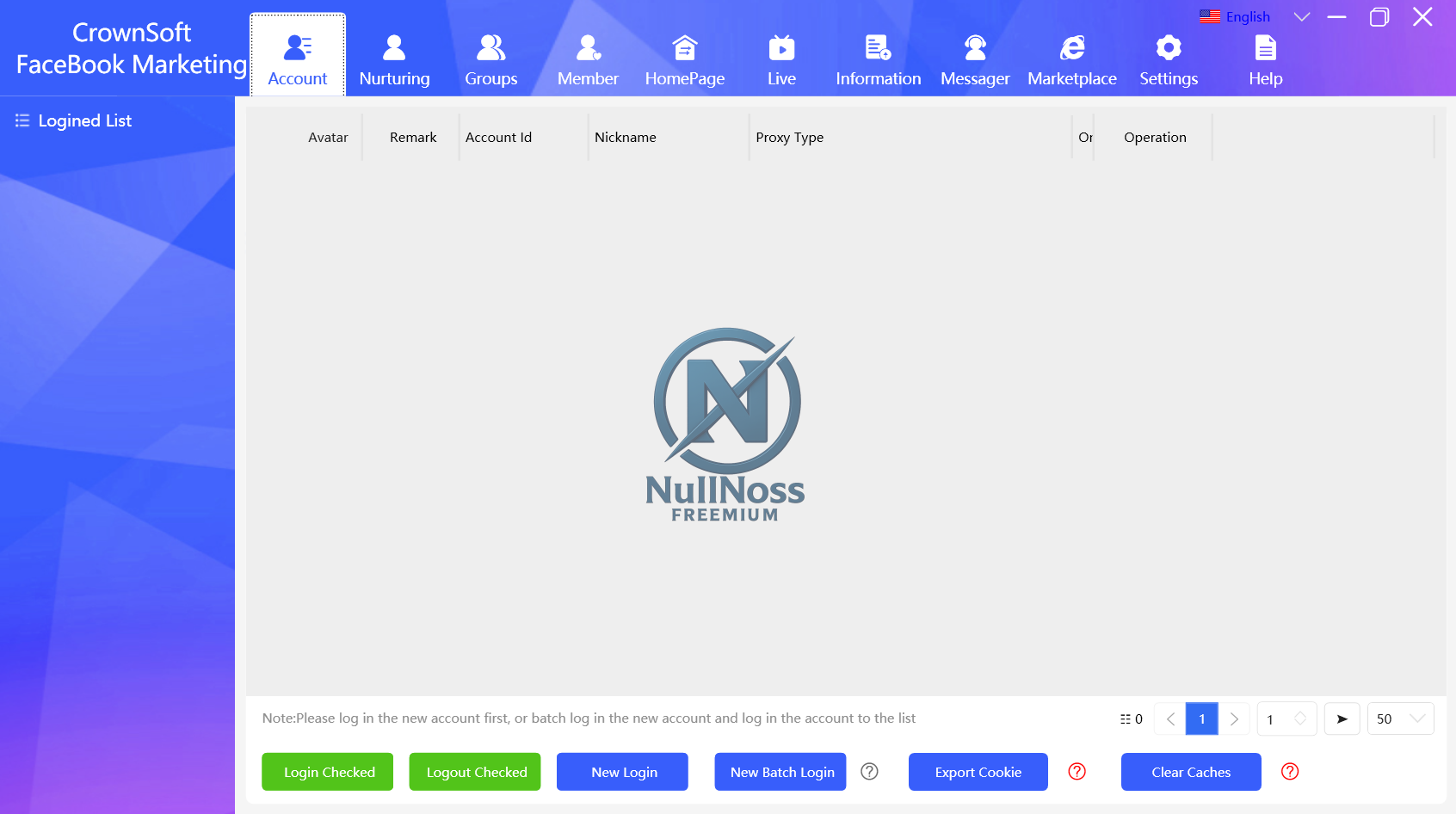Click the Clear Caches button
The width and height of the screenshot is (1456, 814).
tap(1190, 772)
